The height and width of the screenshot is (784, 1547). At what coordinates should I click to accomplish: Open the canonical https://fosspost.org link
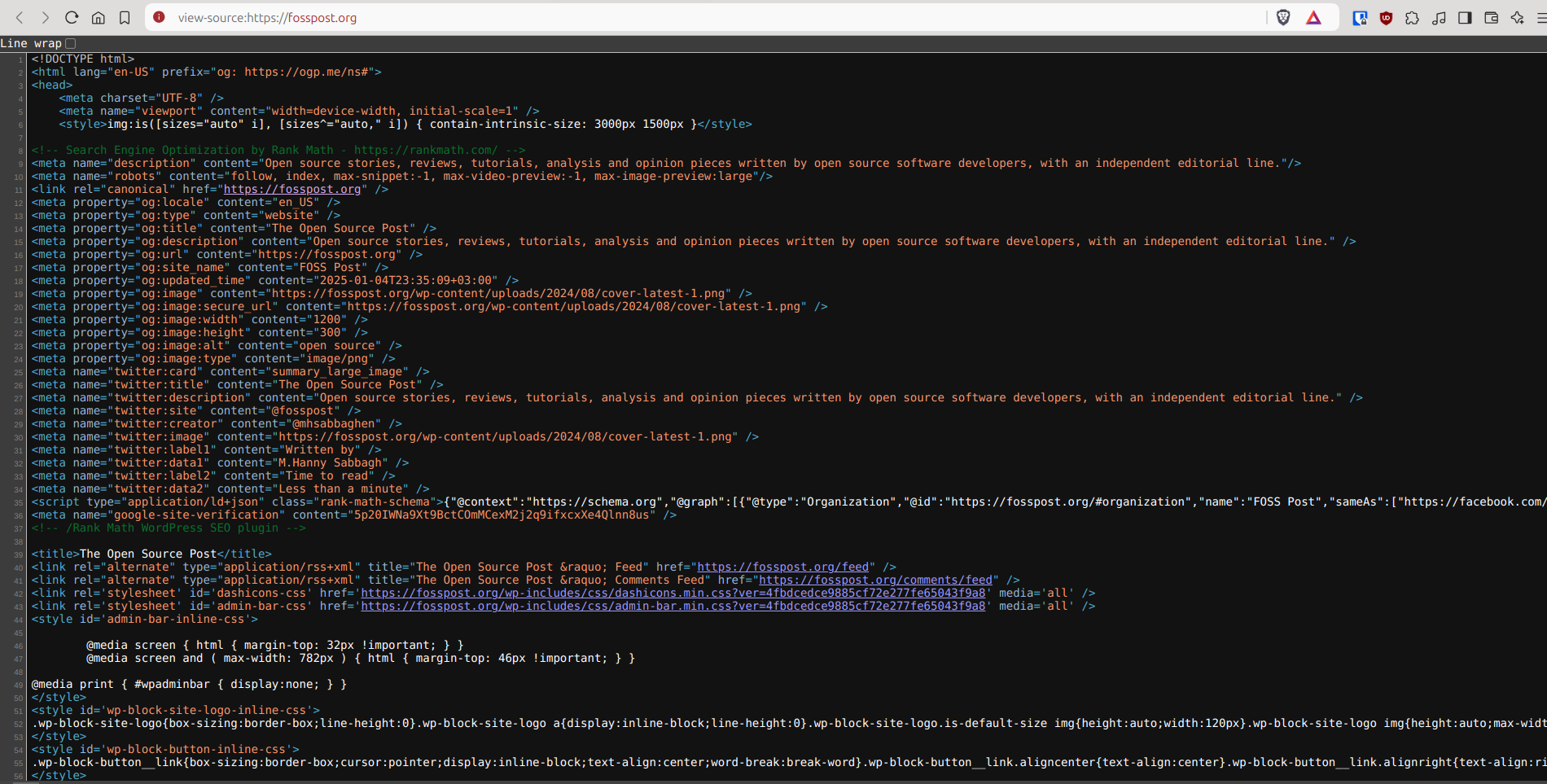(x=291, y=190)
